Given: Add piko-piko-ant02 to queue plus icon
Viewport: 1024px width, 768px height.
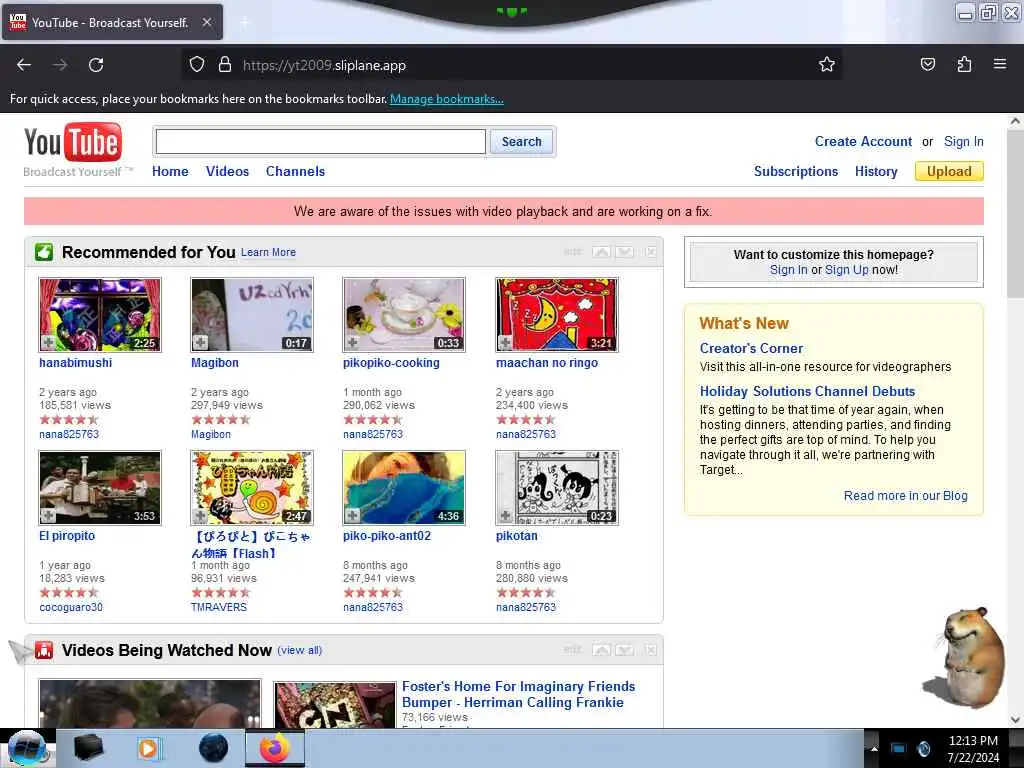Looking at the screenshot, I should [353, 515].
